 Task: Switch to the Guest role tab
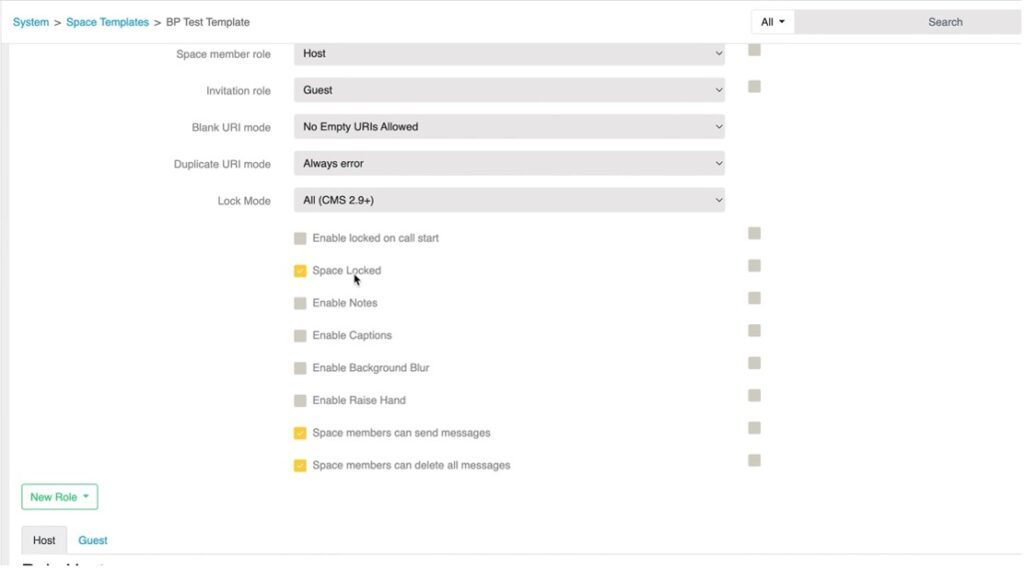[93, 540]
